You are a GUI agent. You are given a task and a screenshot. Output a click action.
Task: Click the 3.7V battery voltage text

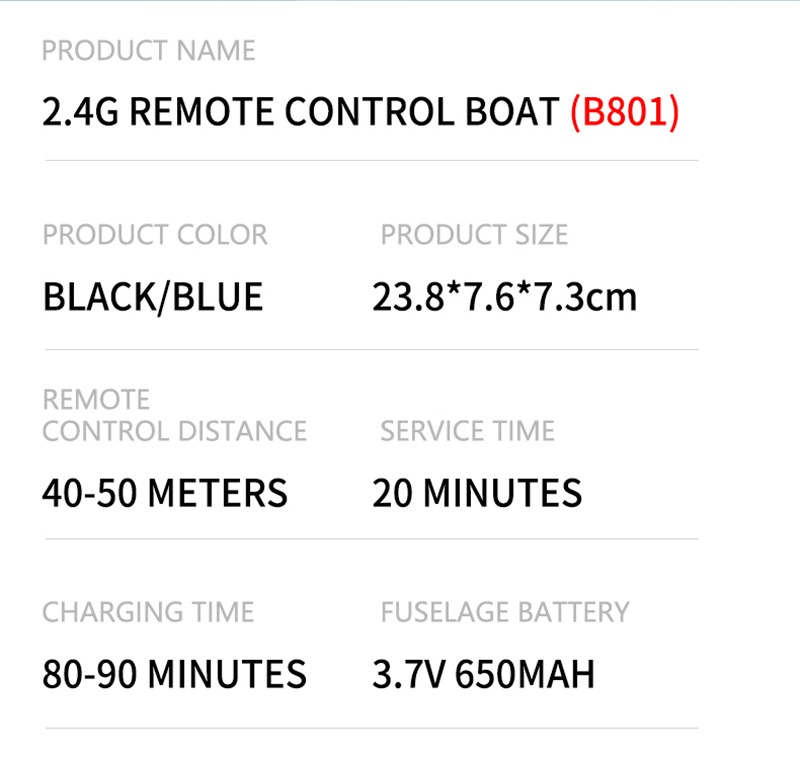click(x=409, y=674)
